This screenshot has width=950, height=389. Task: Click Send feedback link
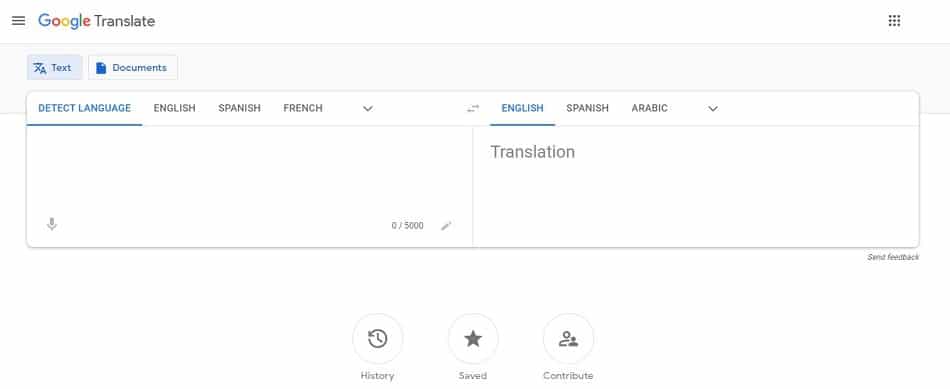(893, 258)
